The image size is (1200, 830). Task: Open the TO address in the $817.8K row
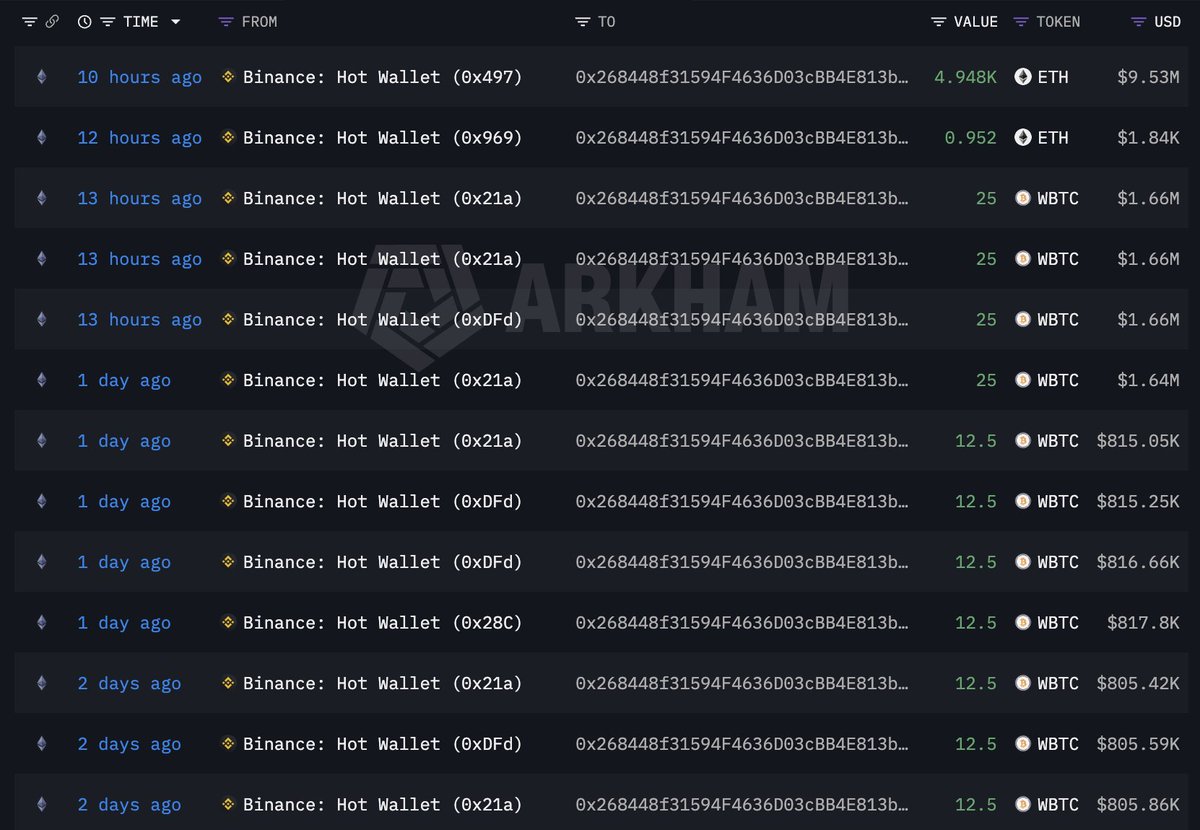click(x=742, y=622)
